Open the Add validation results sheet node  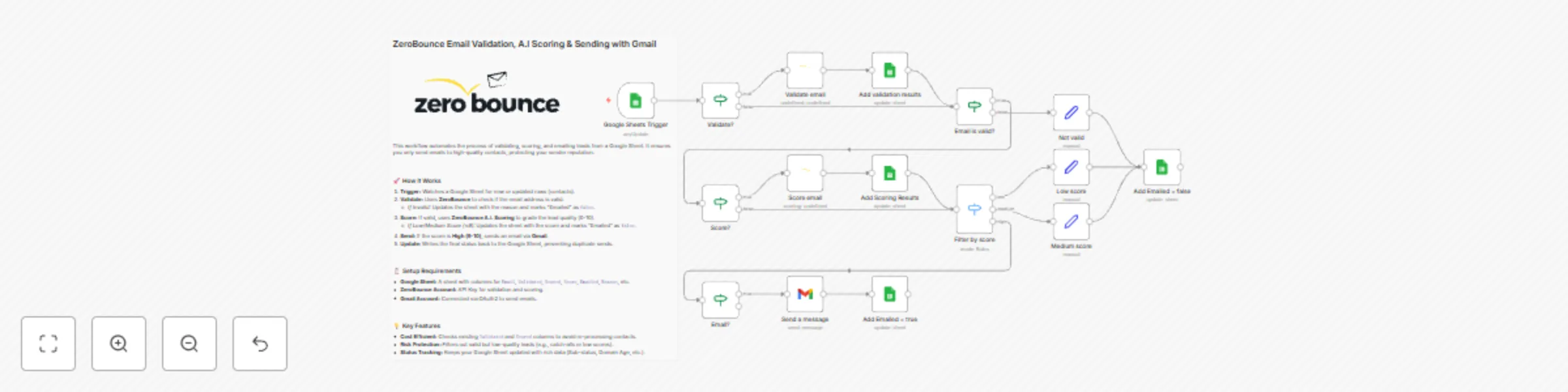click(x=889, y=71)
